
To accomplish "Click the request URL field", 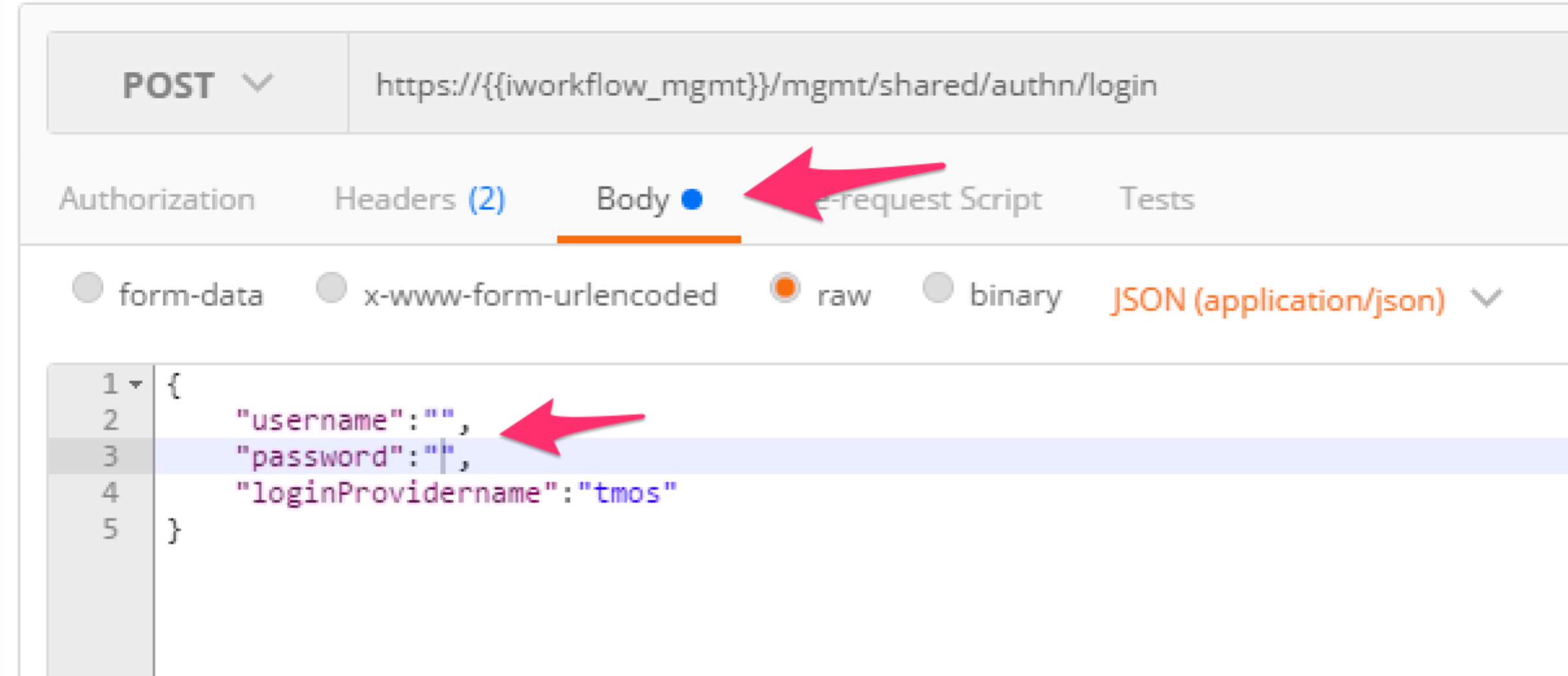I will click(x=958, y=84).
